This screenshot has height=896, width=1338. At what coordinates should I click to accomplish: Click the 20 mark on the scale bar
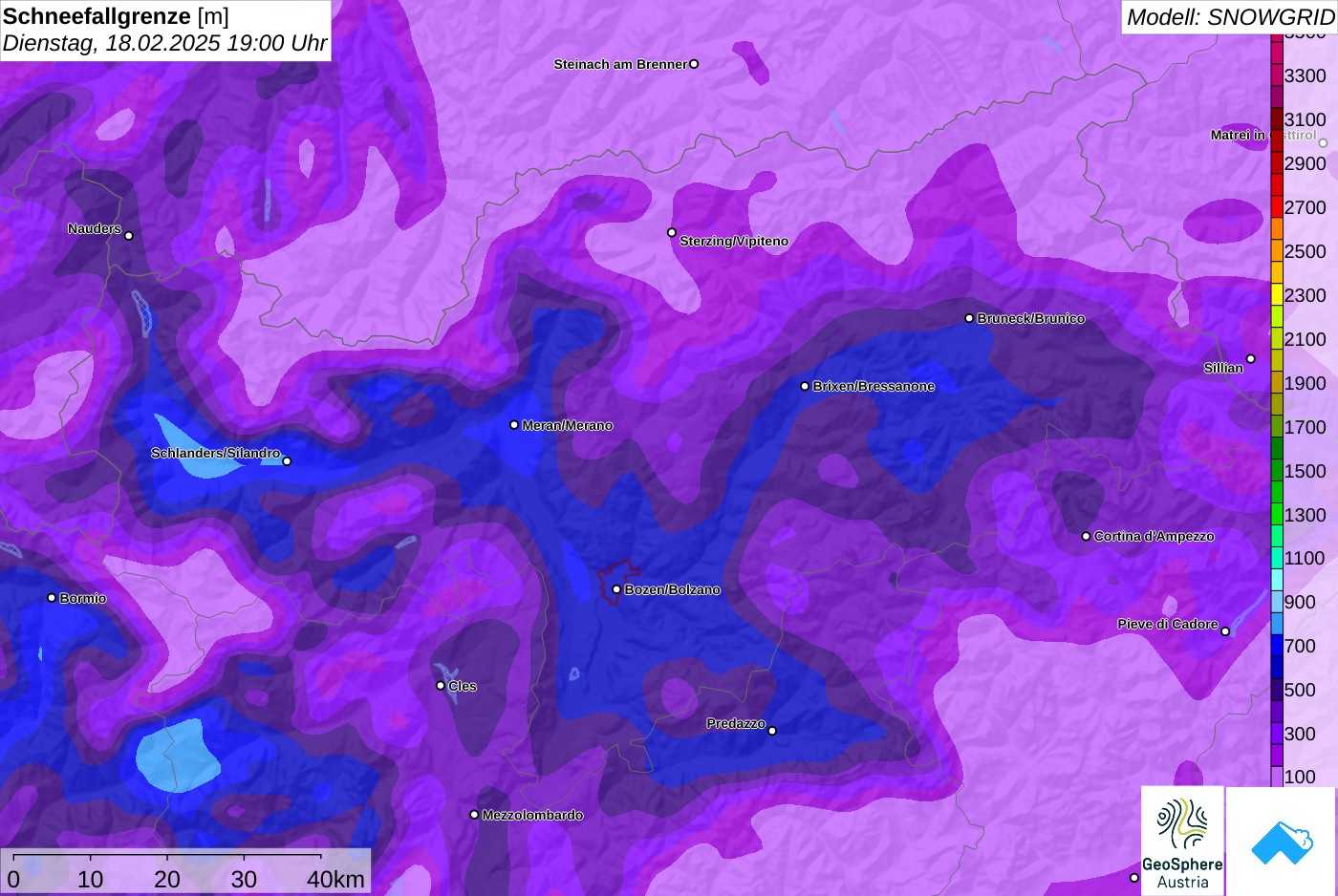[167, 879]
